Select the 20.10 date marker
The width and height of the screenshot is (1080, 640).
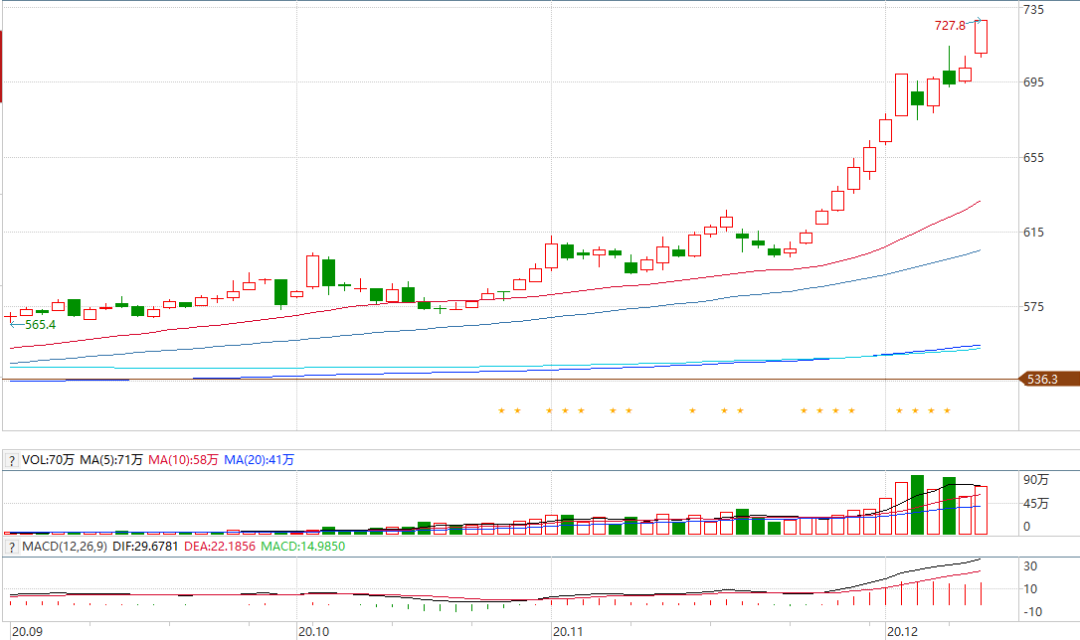click(x=313, y=632)
